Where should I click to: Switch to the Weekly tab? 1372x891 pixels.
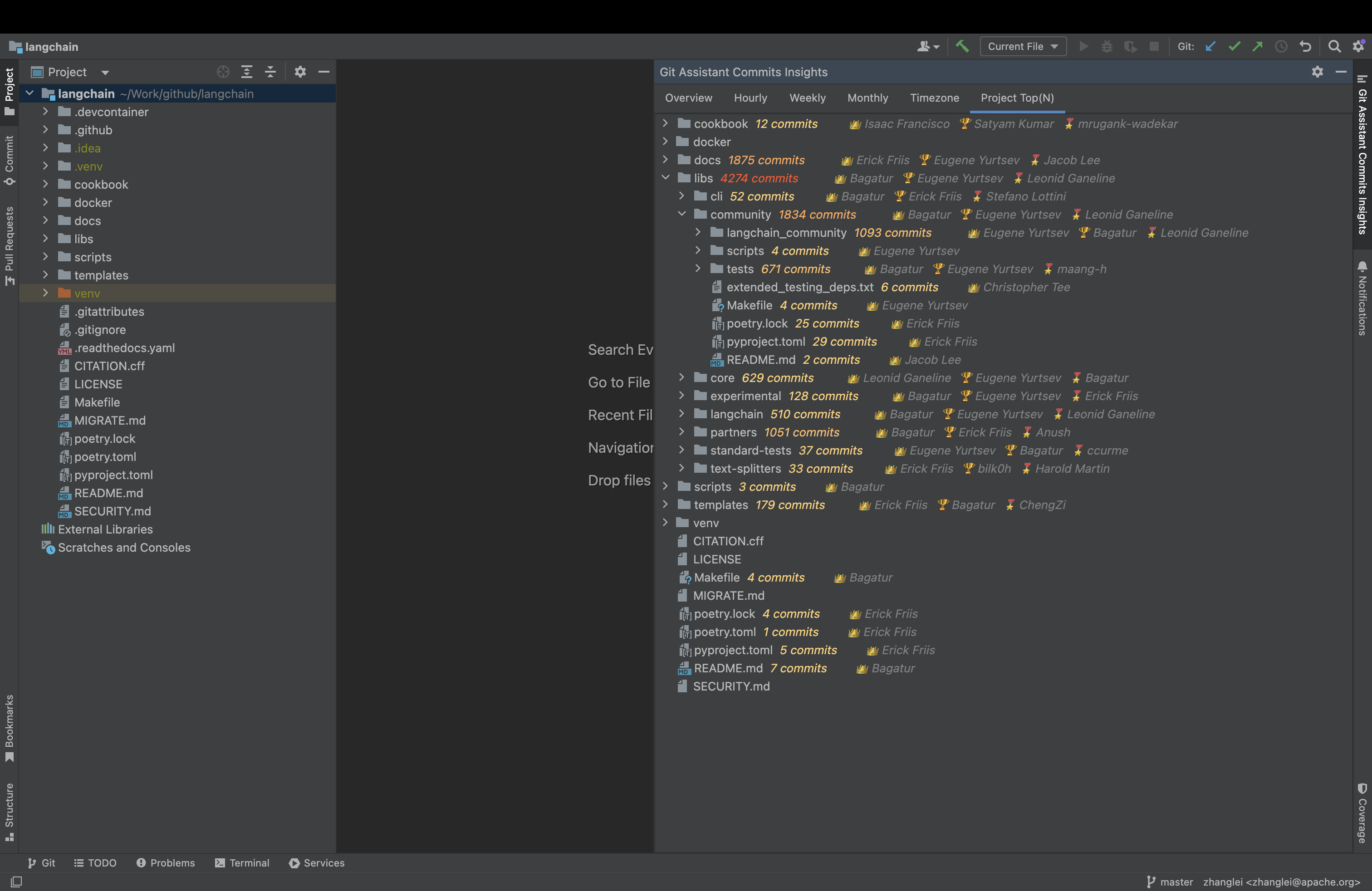tap(807, 98)
